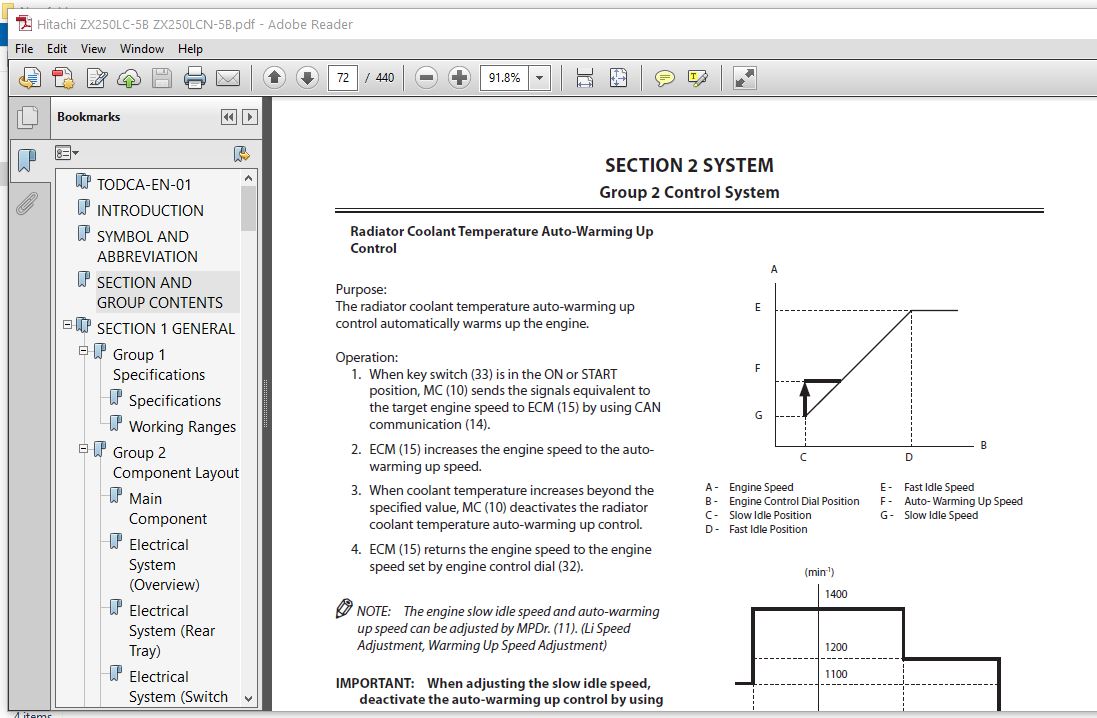
Task: Click the bookmarks scrollbar thumb
Action: click(248, 209)
